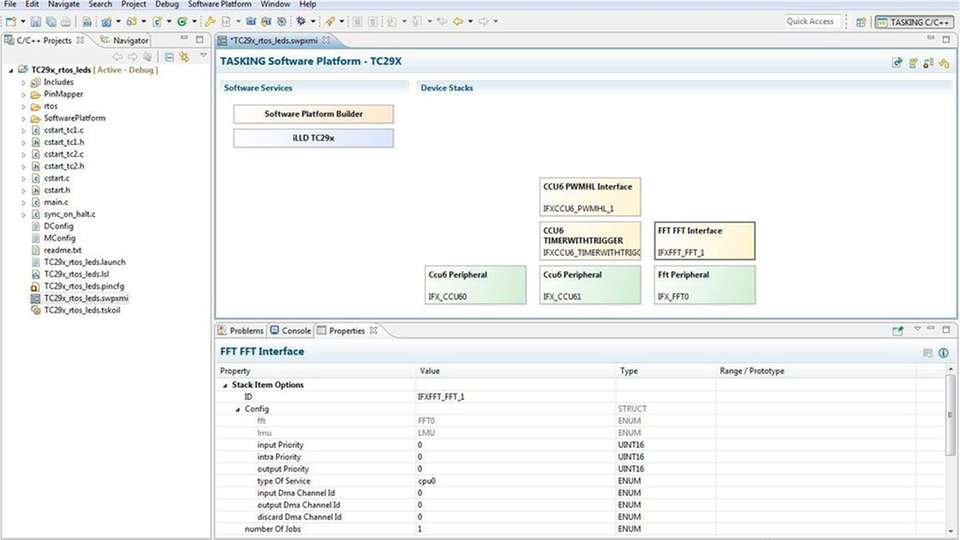This screenshot has width=960, height=540.
Task: Click the wrench build-settings icon in the toolbar
Action: (x=210, y=21)
